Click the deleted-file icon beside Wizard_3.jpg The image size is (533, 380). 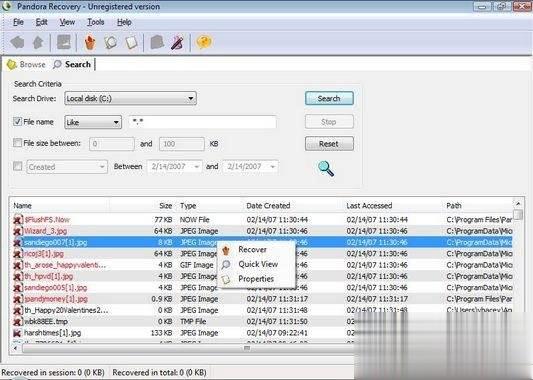click(x=18, y=231)
